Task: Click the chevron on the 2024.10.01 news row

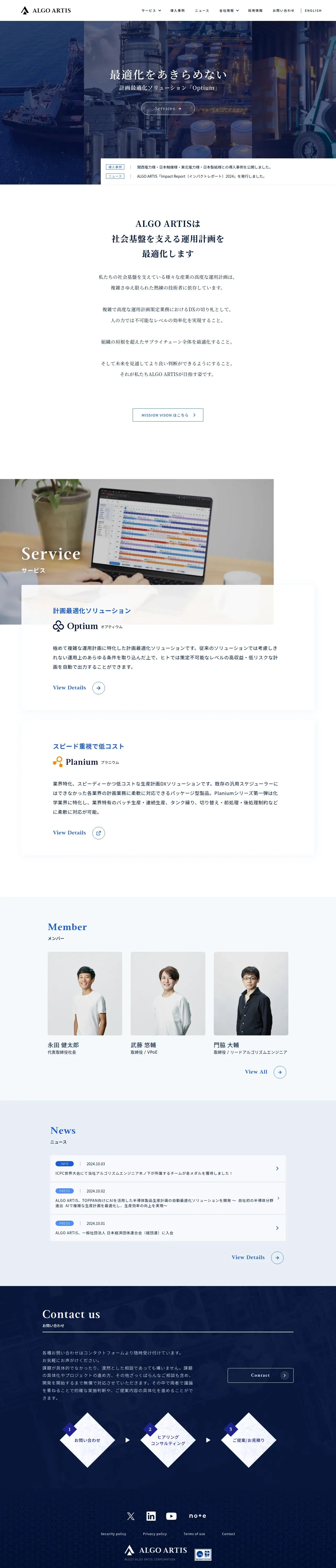Action: (277, 1228)
